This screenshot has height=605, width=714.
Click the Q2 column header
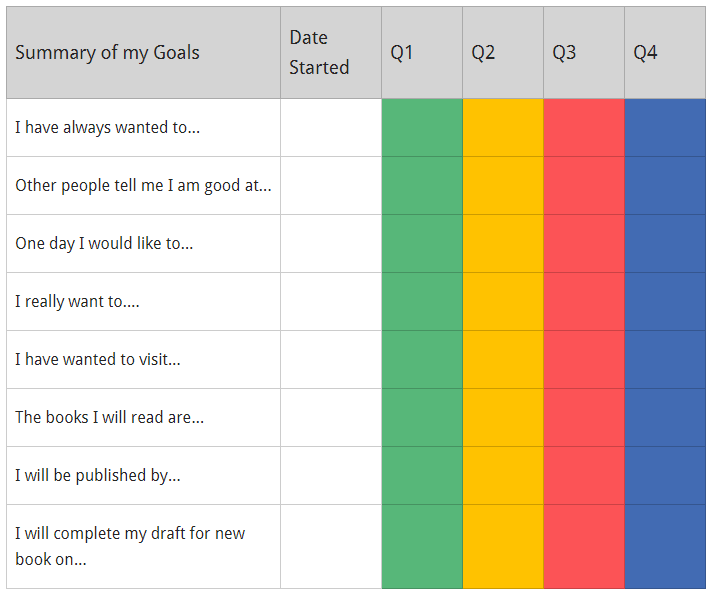coord(503,52)
